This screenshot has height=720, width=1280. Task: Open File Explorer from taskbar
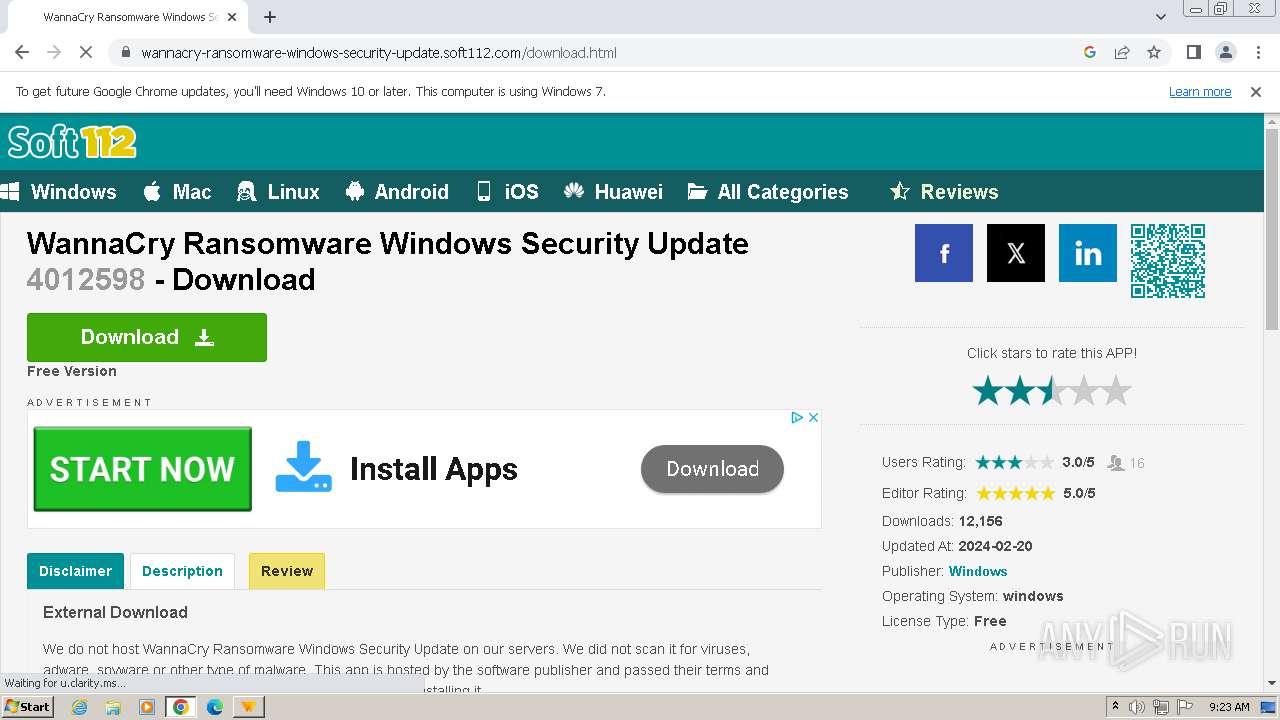point(113,707)
